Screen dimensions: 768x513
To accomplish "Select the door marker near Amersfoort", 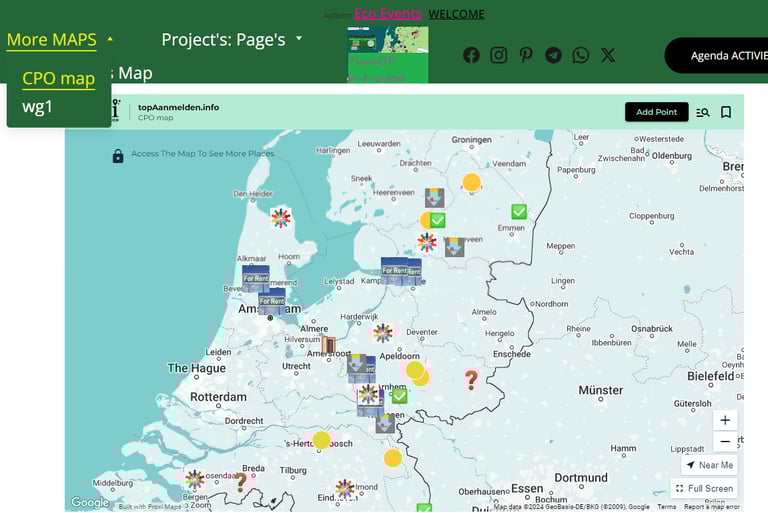I will 328,345.
